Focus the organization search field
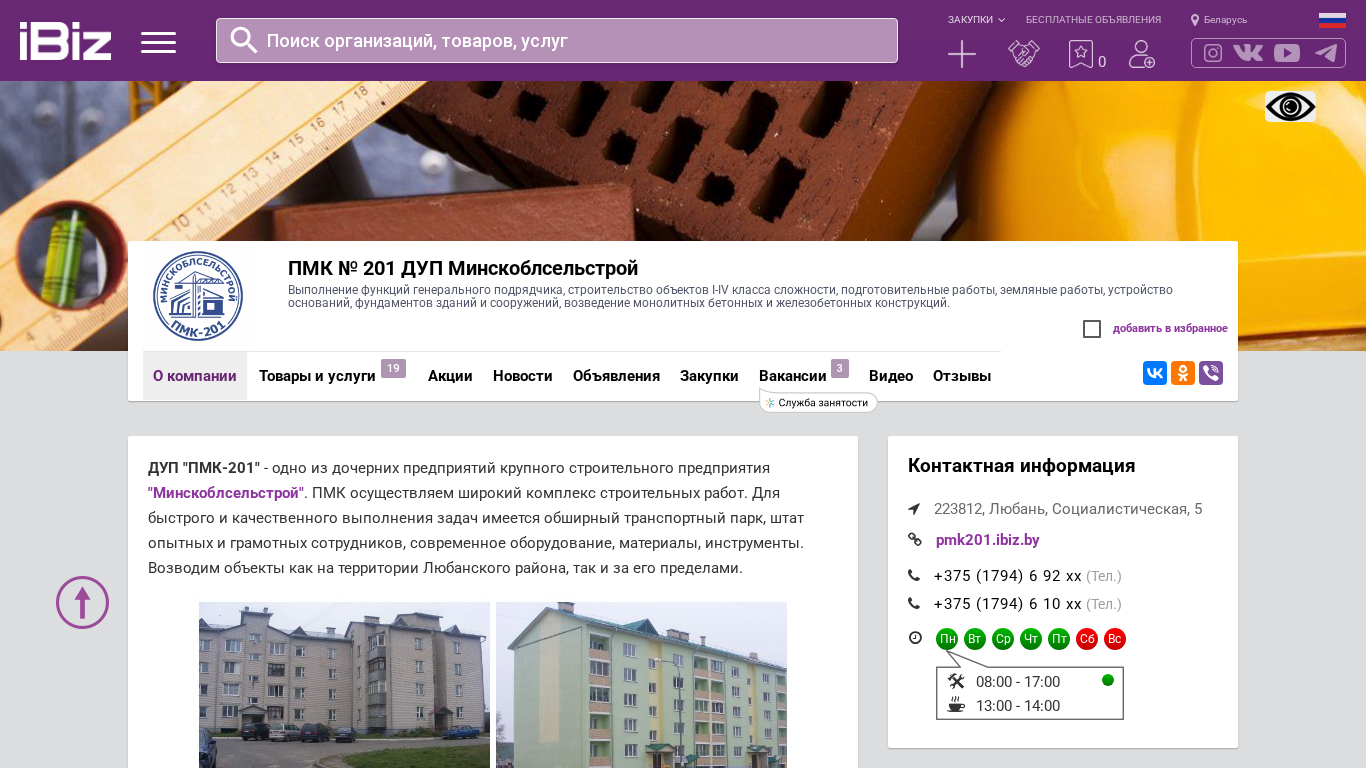 [x=557, y=40]
